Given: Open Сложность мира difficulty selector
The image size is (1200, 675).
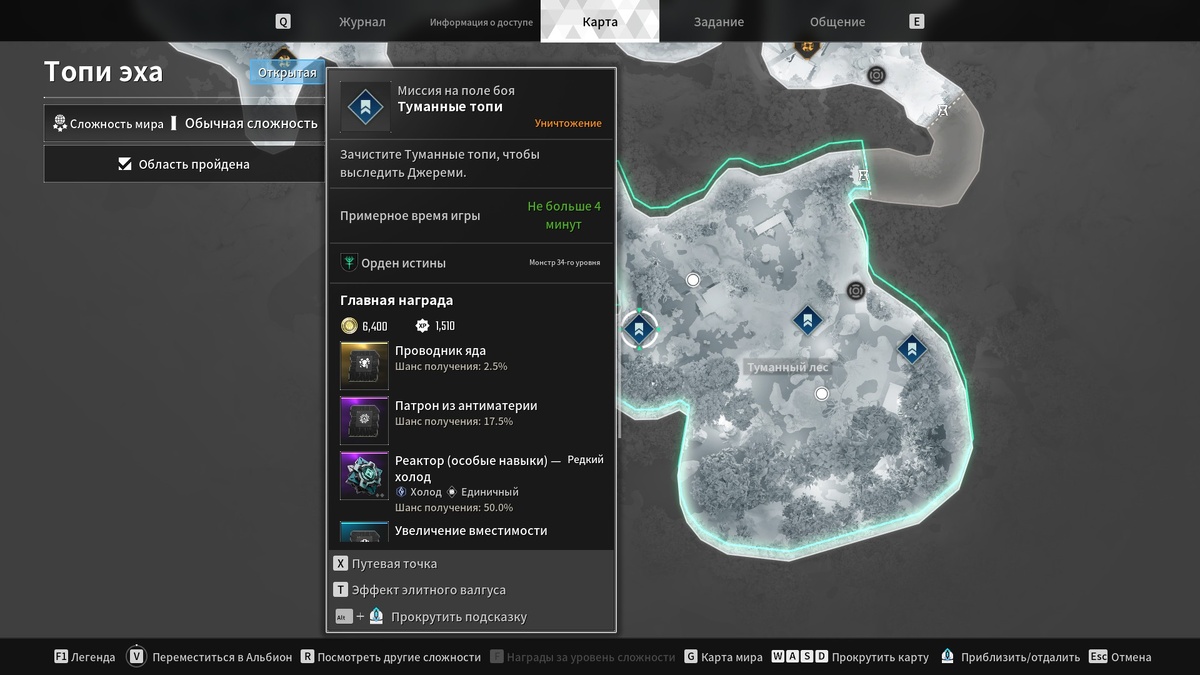Looking at the screenshot, I should point(185,124).
